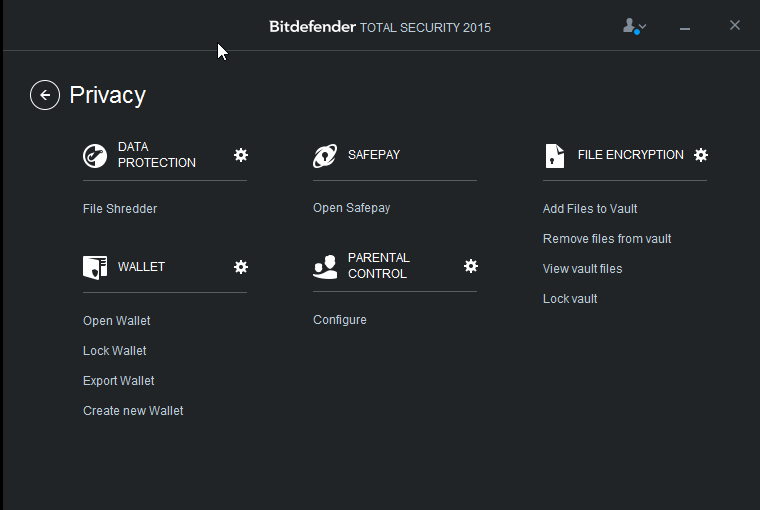Click the File Encryption locked-file icon
760x510 pixels.
coord(555,155)
